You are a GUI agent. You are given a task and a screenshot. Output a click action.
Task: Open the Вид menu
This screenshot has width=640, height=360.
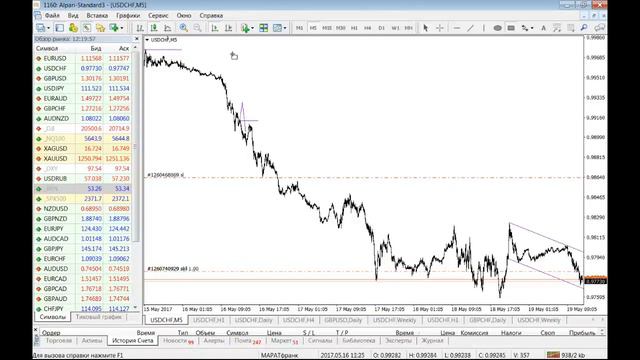(73, 16)
